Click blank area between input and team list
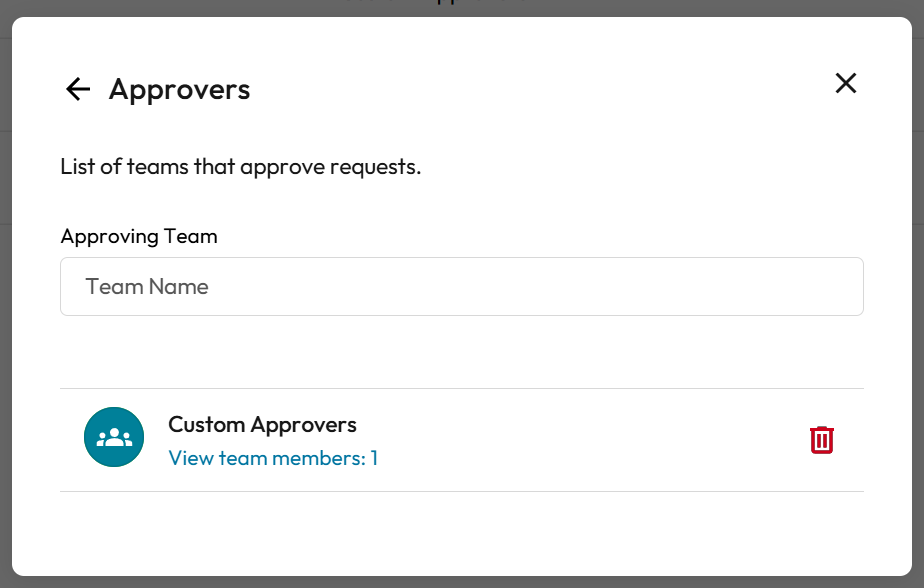Image resolution: width=924 pixels, height=588 pixels. click(462, 352)
